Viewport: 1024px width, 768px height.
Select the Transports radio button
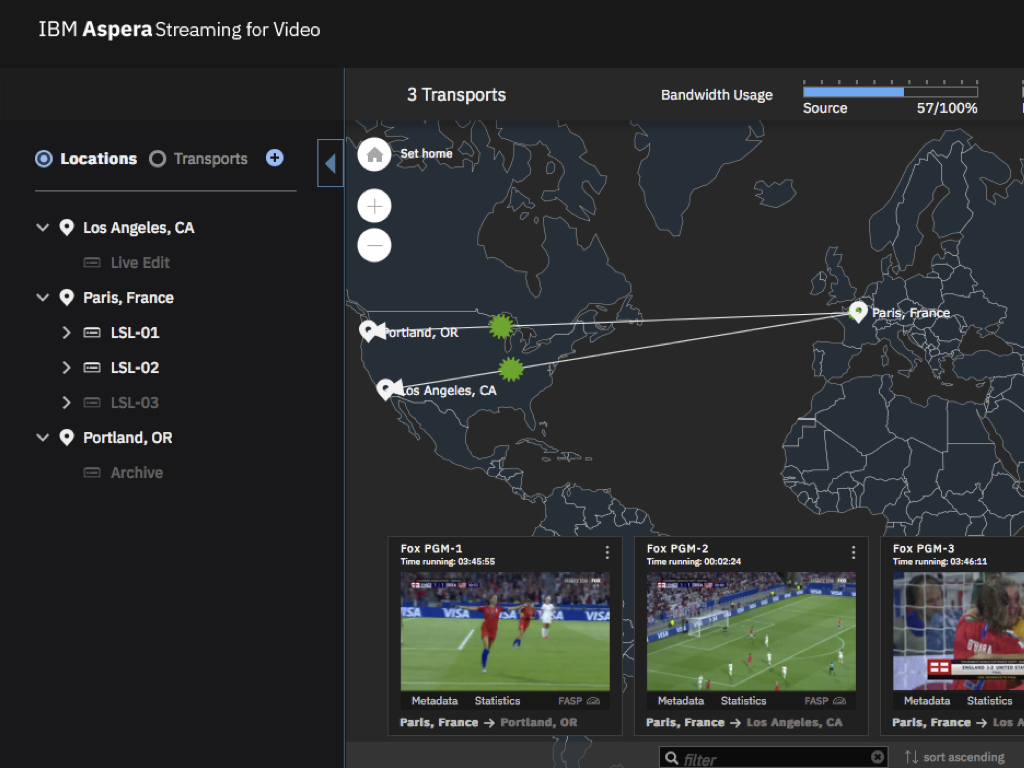tap(157, 159)
